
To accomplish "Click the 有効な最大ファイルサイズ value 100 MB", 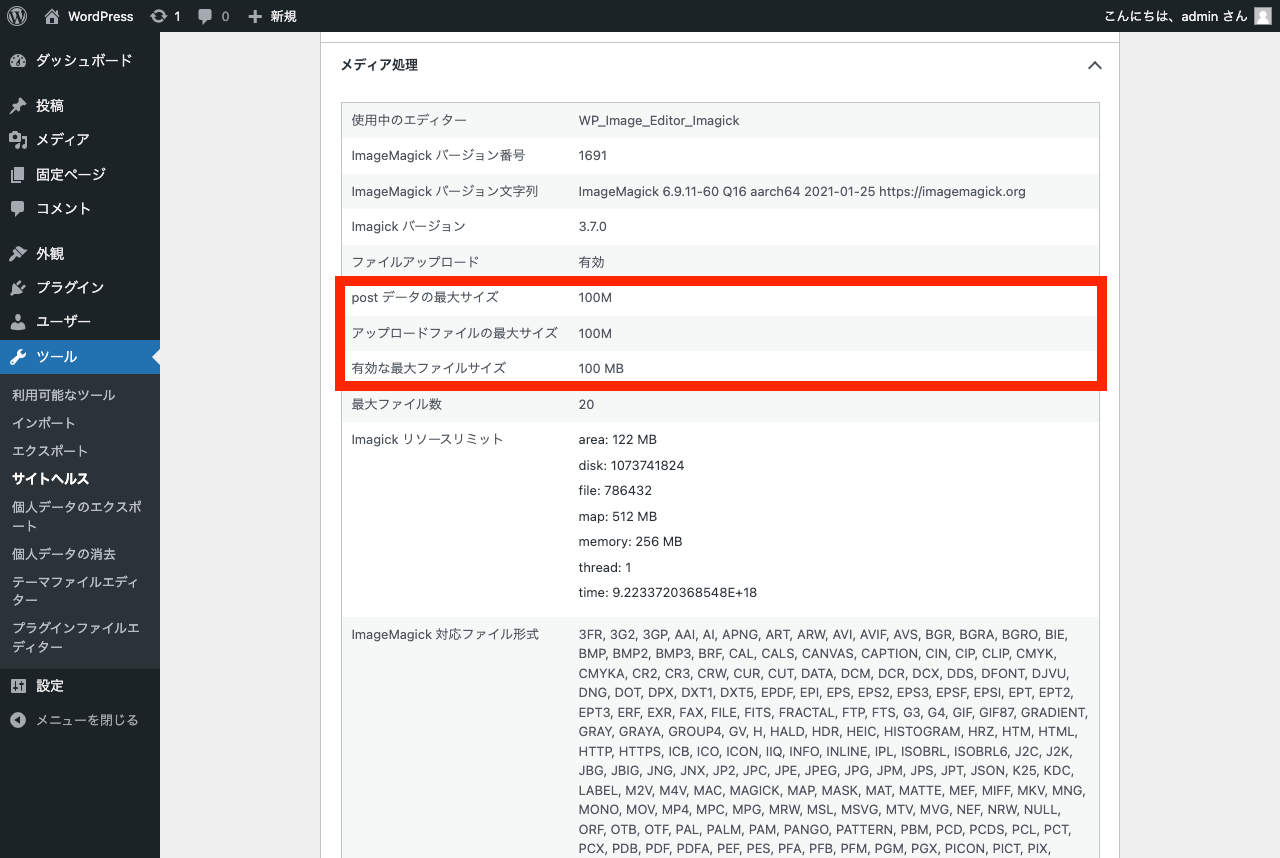I will [601, 368].
